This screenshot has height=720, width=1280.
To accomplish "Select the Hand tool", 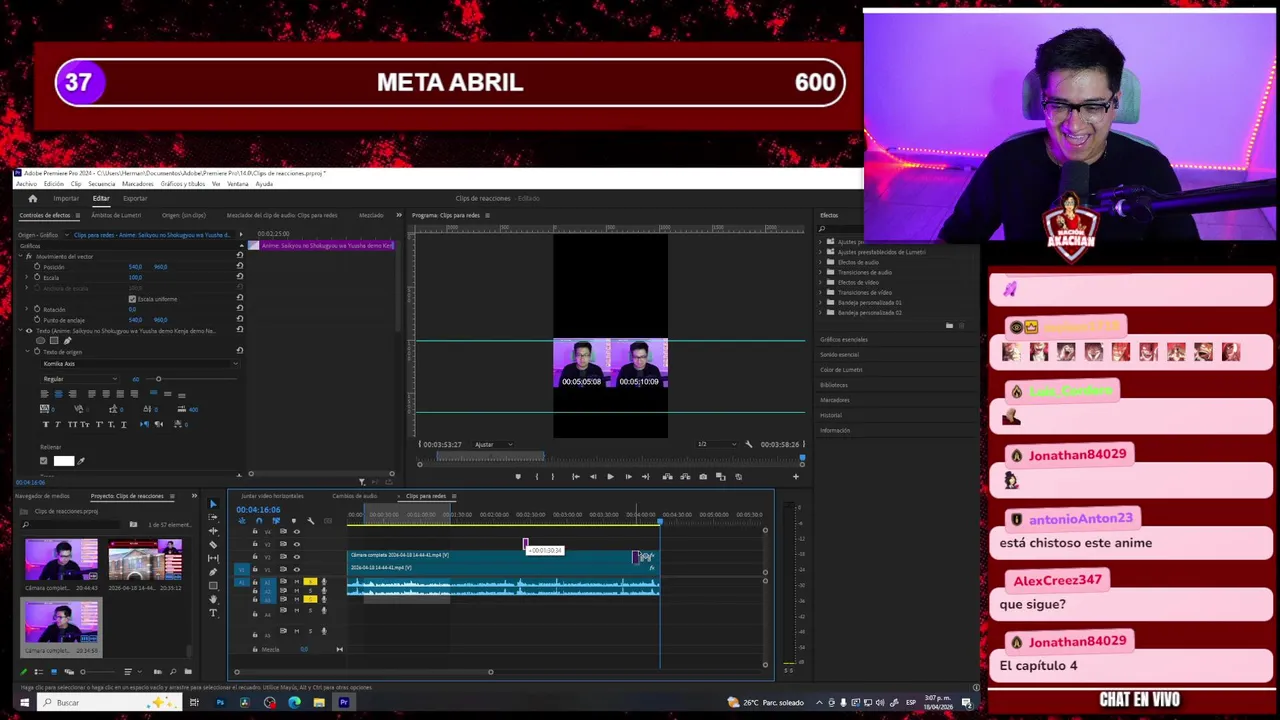I will [x=213, y=599].
